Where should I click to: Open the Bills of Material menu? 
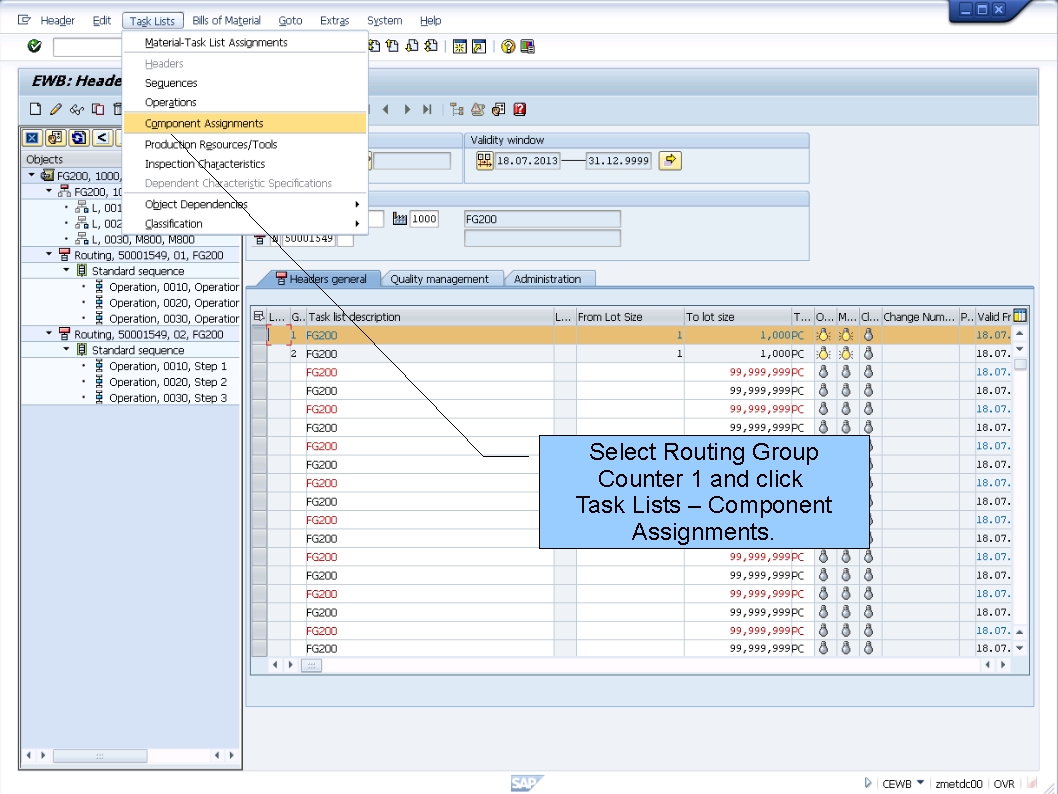coord(226,20)
